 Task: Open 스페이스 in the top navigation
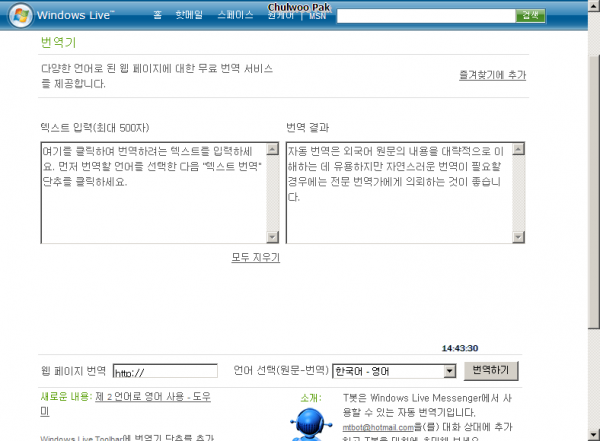tap(235, 15)
